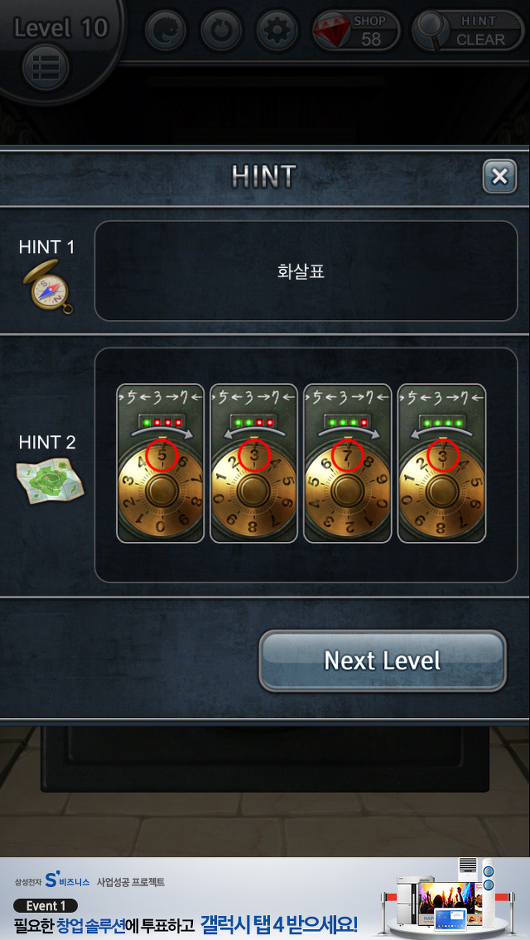Open the Samsung Galaxy Tab ad banner
Viewport: 530px width, 940px height.
265,898
